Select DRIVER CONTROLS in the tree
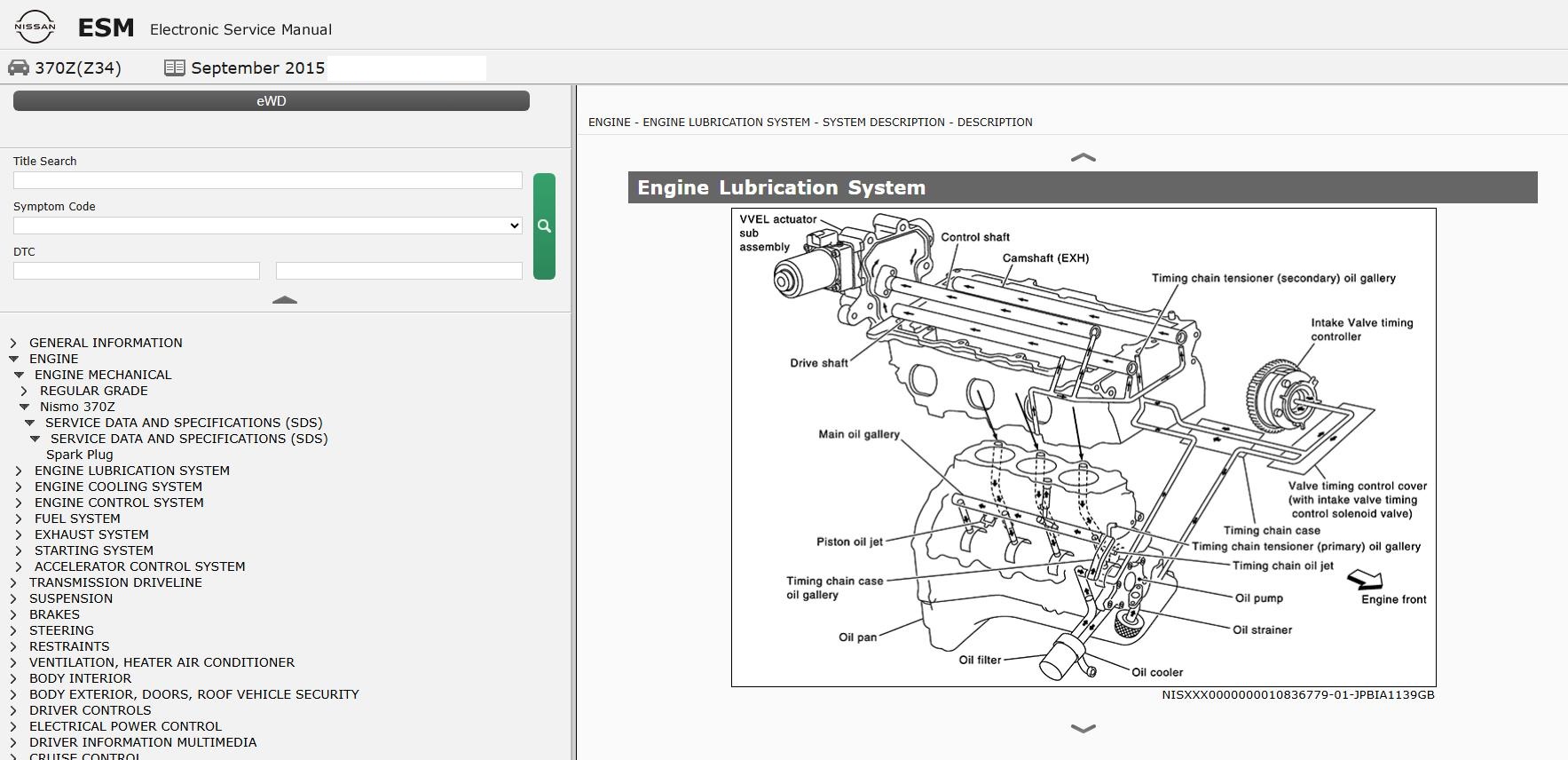This screenshot has width=1568, height=760. [x=90, y=710]
